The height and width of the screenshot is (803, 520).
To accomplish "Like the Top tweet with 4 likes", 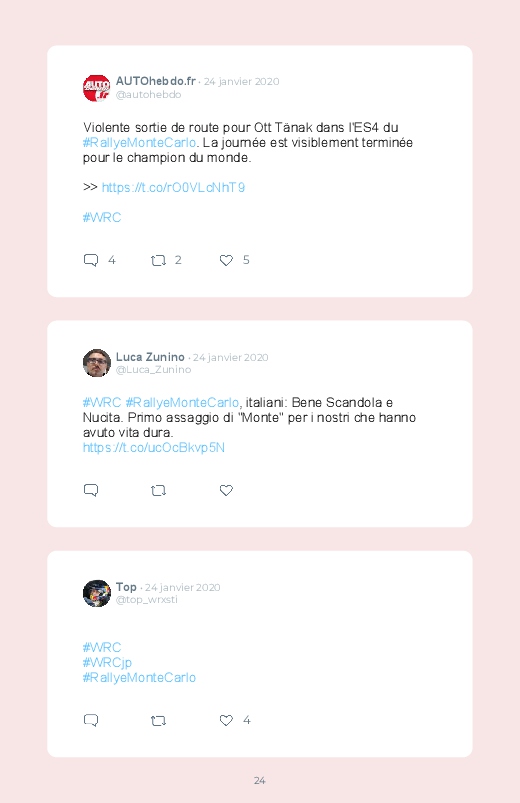I will point(226,720).
